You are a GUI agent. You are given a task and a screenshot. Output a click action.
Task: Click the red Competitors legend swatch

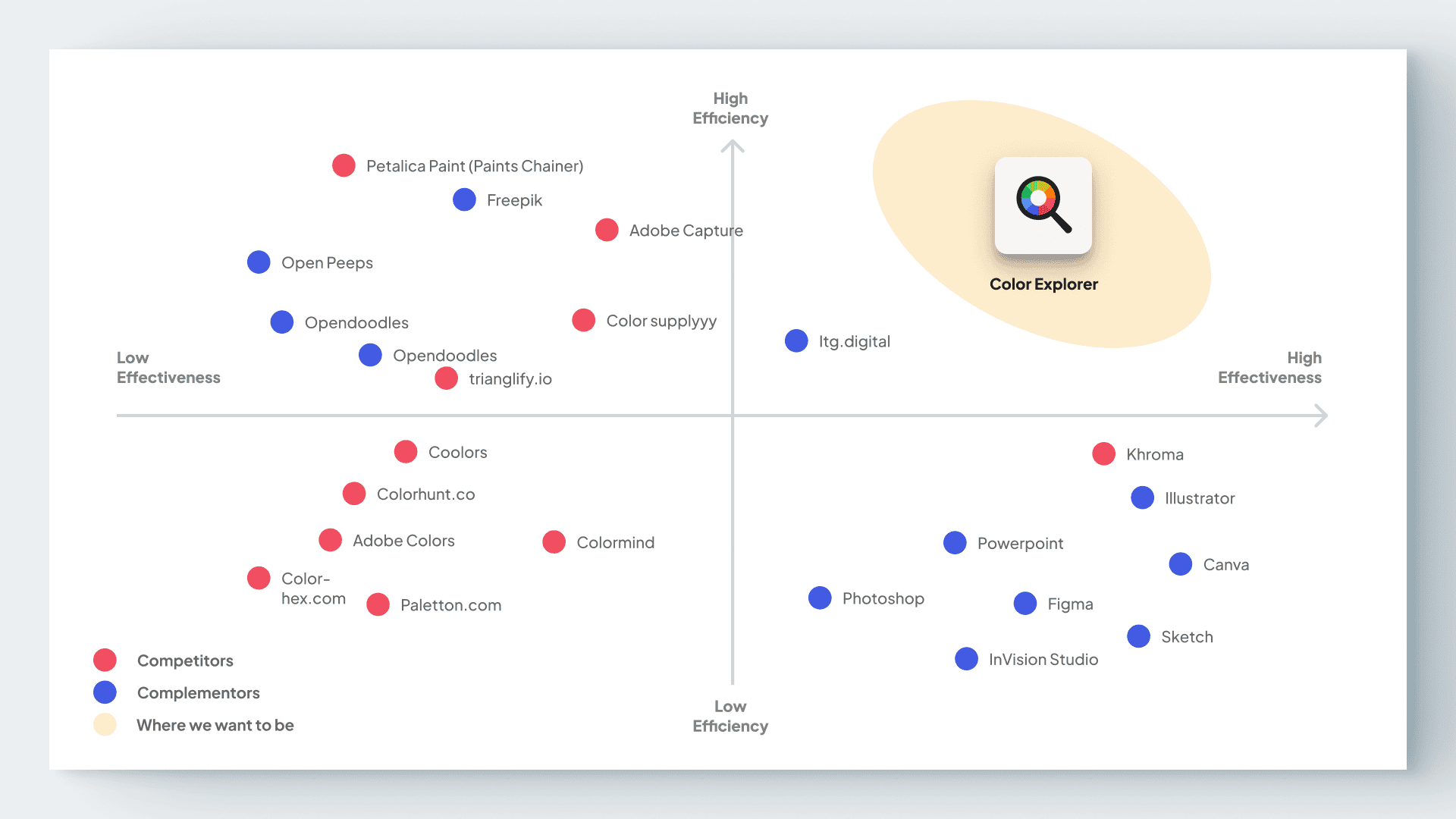pos(105,661)
